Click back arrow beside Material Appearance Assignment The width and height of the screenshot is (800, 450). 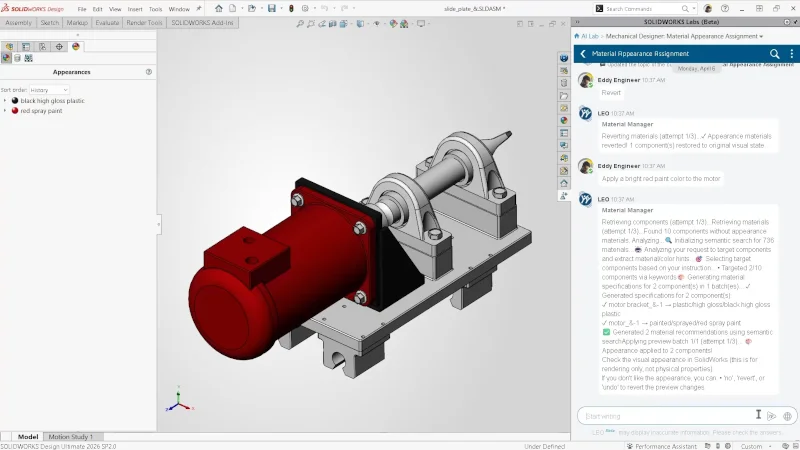[583, 53]
